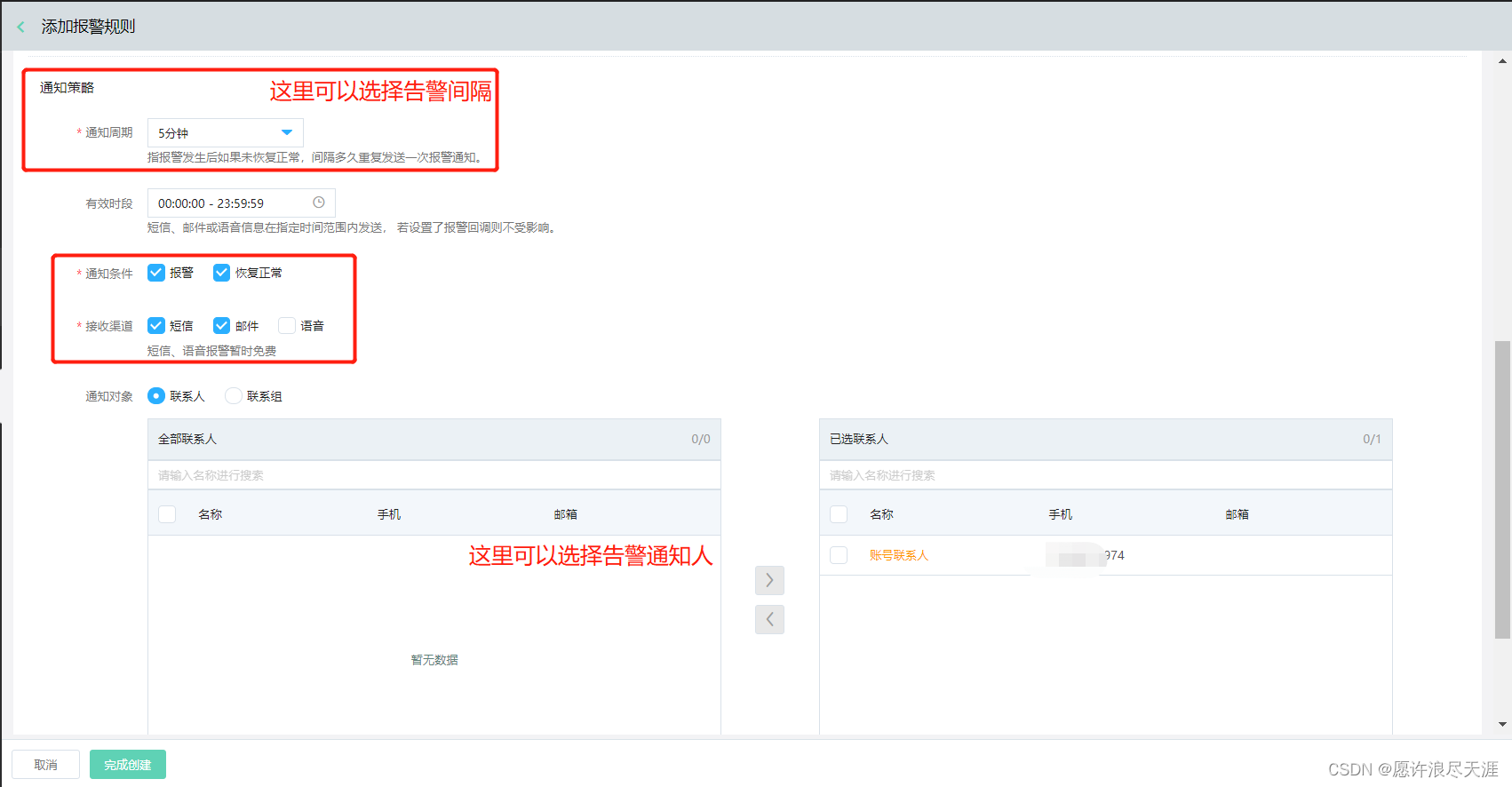The image size is (1512, 787).
Task: Click the scrollbar down arrow
Action: pos(1502,725)
